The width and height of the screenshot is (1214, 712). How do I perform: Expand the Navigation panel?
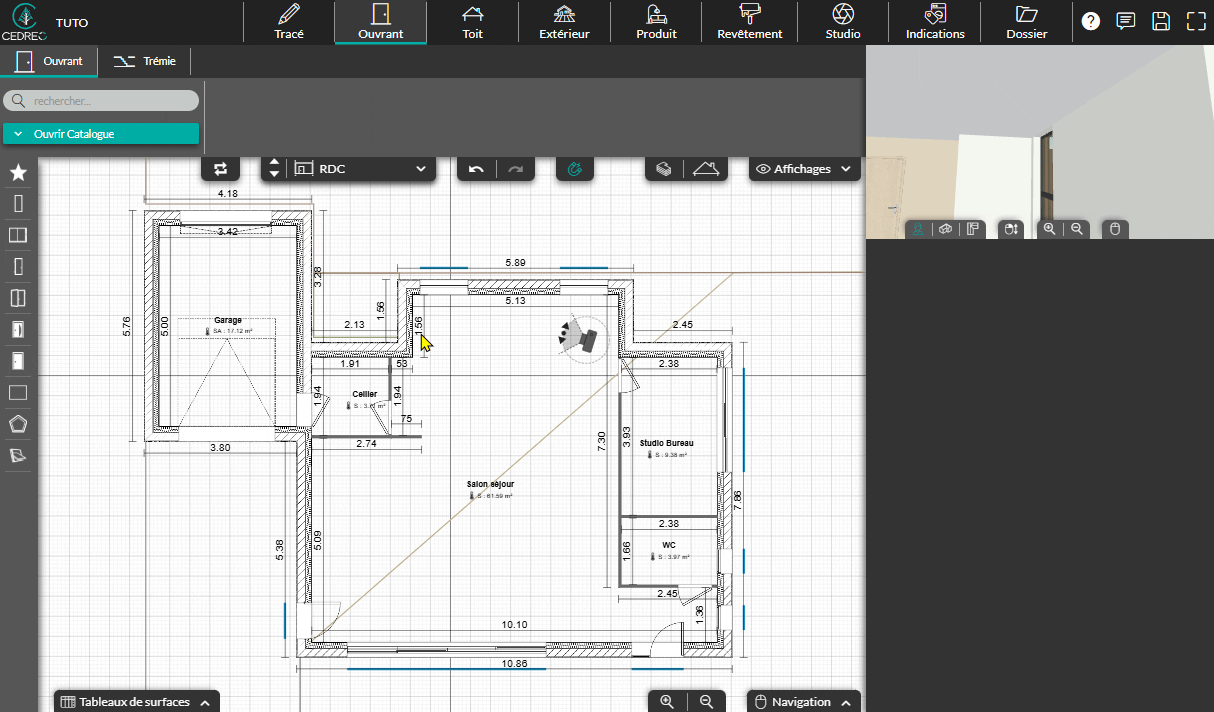click(804, 702)
